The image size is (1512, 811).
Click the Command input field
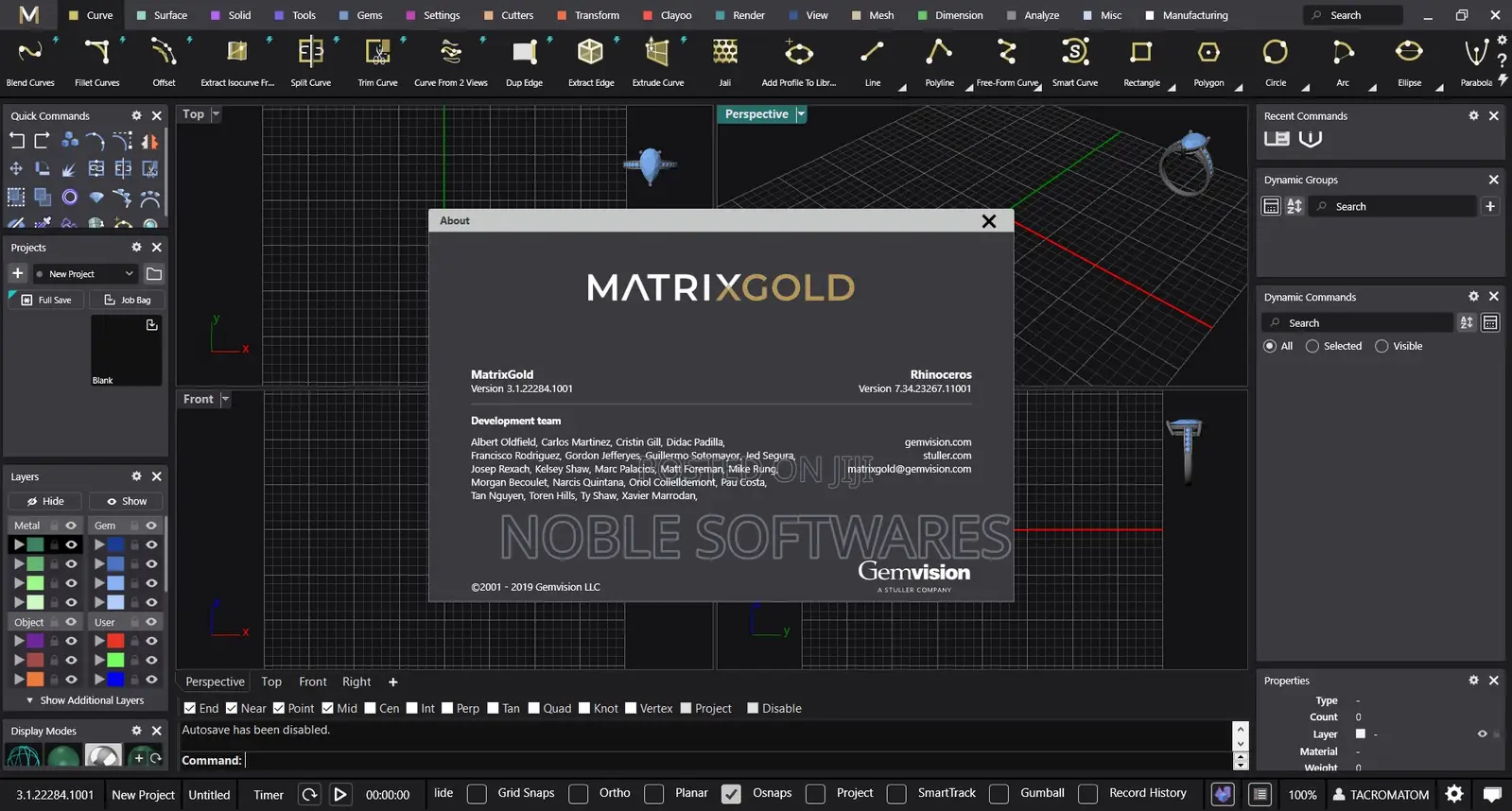(x=738, y=760)
